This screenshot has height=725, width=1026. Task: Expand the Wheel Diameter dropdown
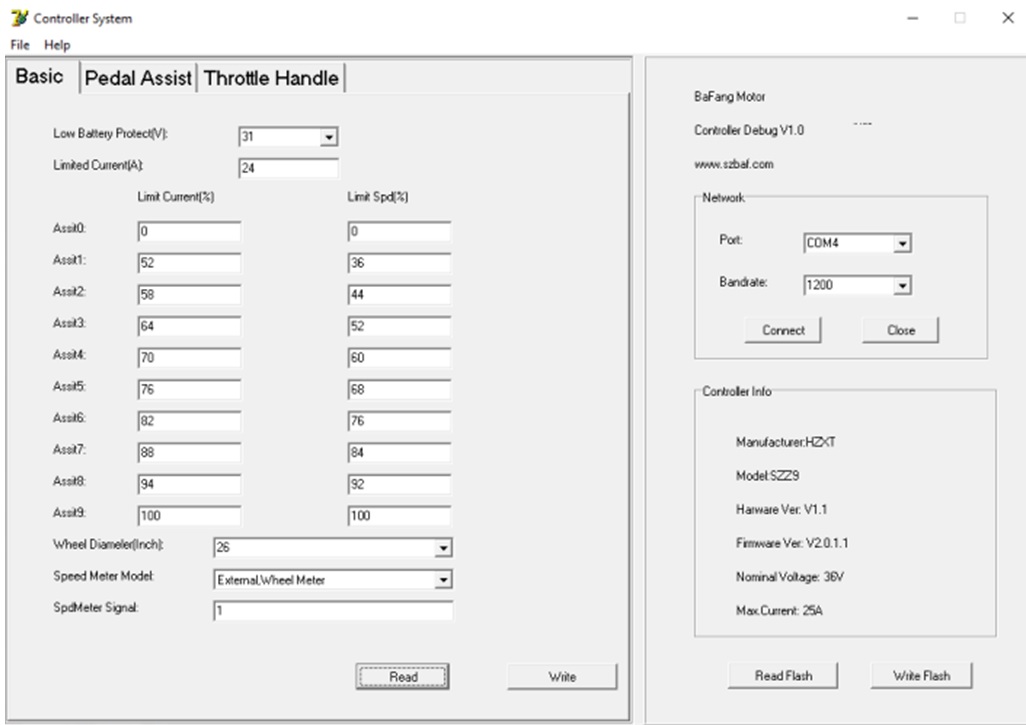[443, 548]
